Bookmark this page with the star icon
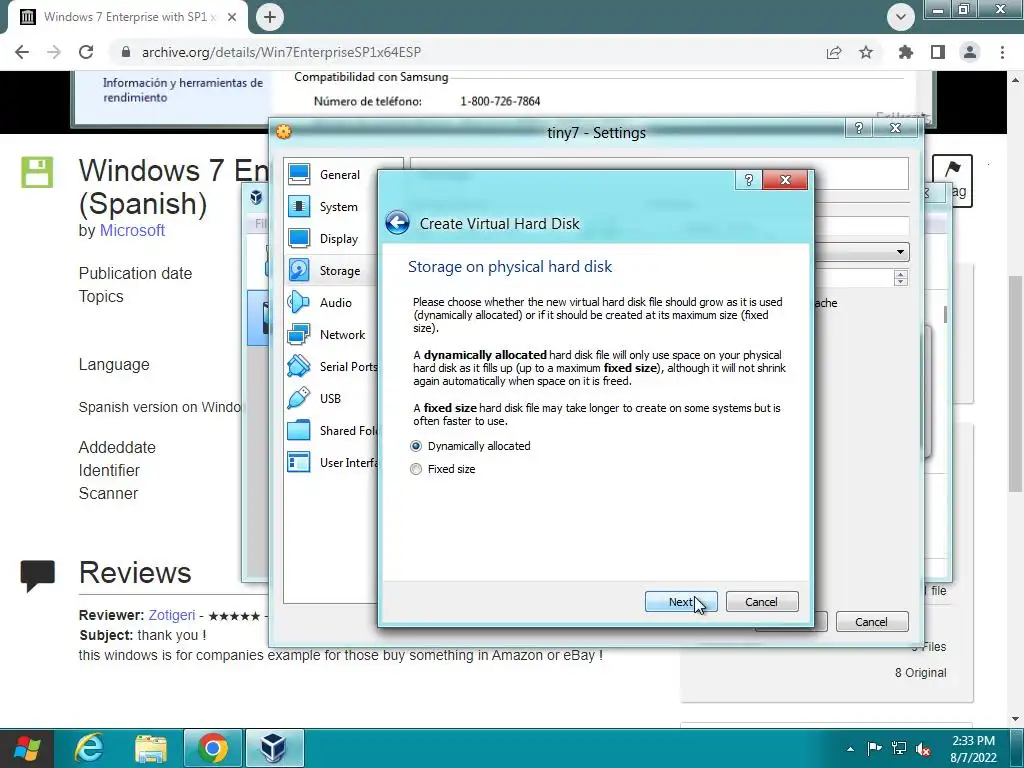This screenshot has width=1024, height=768. click(x=866, y=52)
